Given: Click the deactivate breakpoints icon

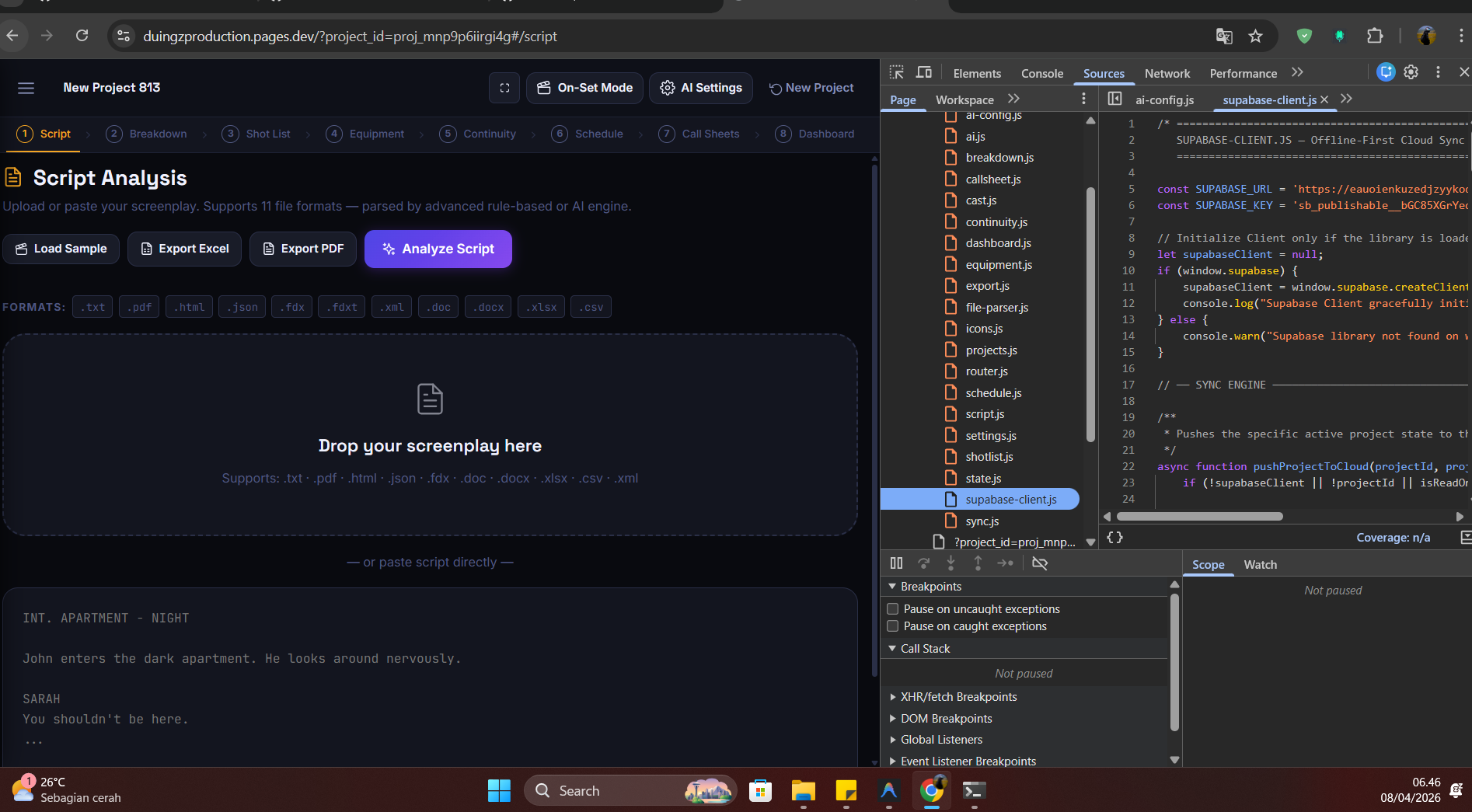Looking at the screenshot, I should tap(1039, 563).
